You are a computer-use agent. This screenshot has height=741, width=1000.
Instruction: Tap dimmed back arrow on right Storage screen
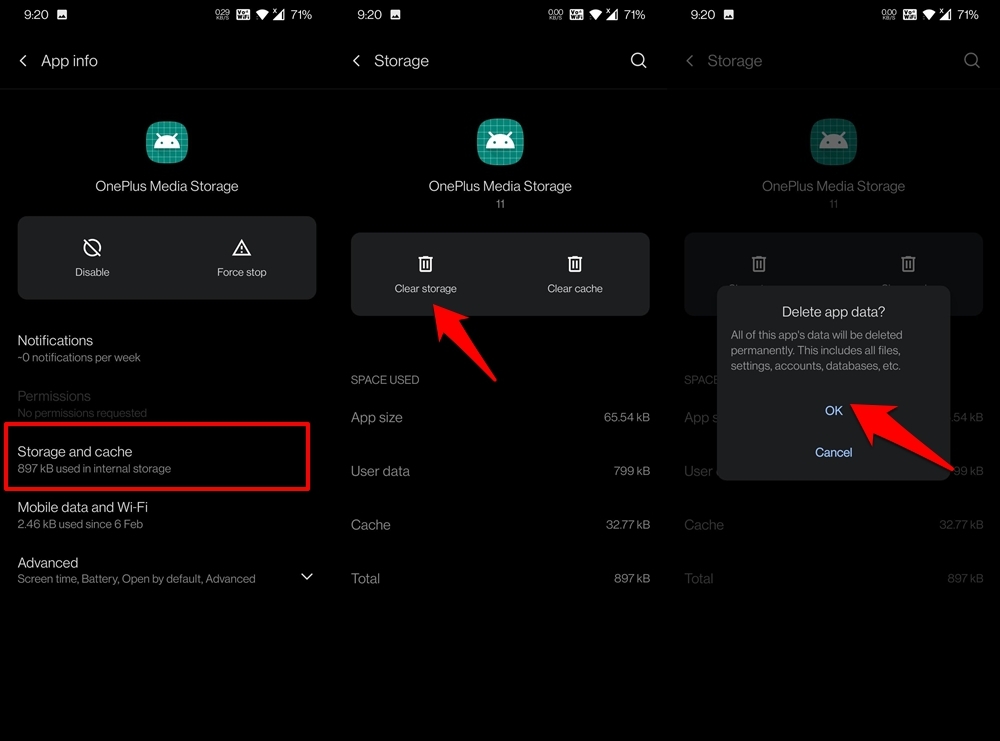point(690,61)
